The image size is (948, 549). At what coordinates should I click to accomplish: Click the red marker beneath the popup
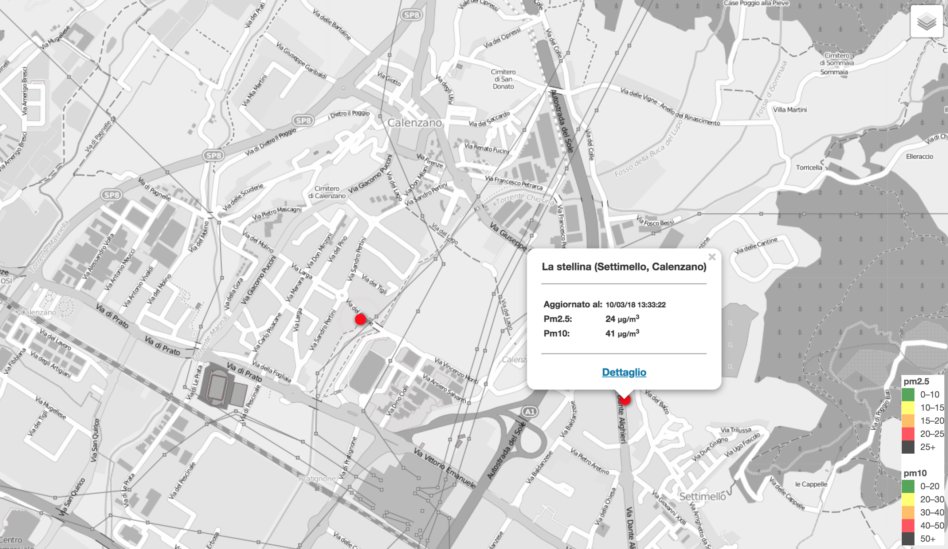pos(624,399)
